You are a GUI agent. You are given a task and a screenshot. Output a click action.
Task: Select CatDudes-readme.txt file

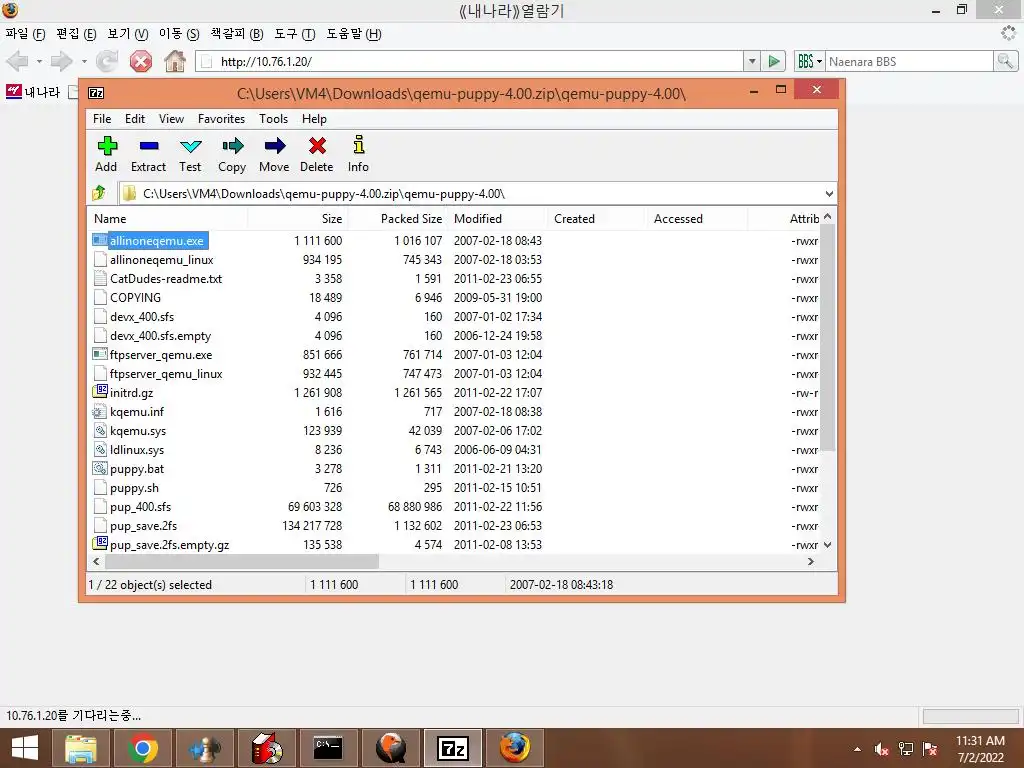click(166, 279)
